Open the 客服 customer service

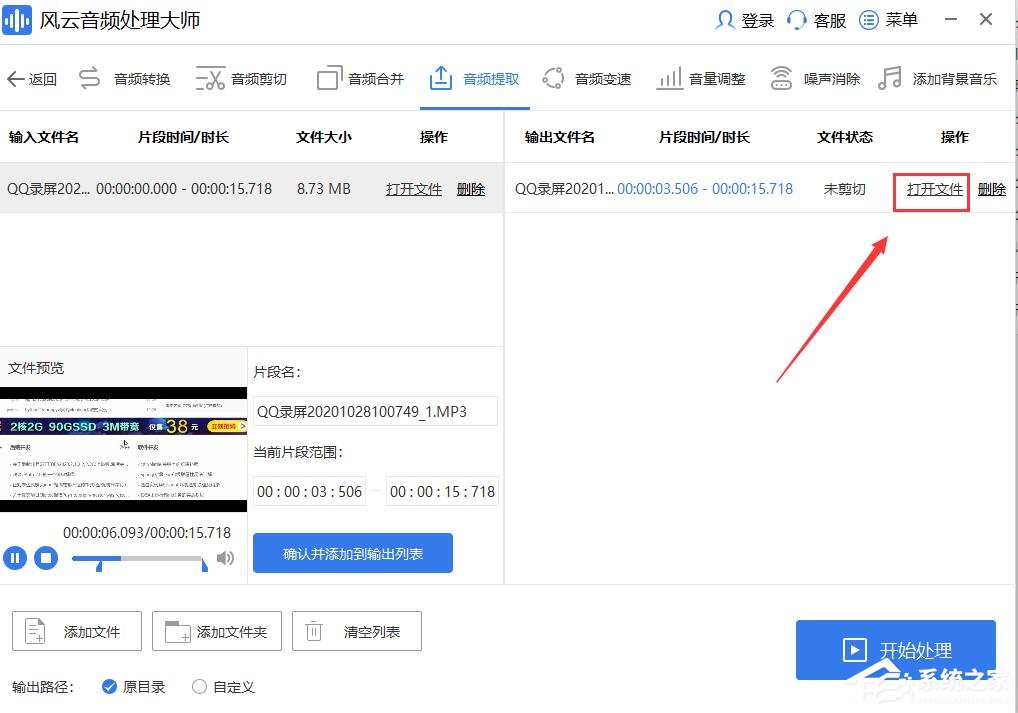pos(816,20)
